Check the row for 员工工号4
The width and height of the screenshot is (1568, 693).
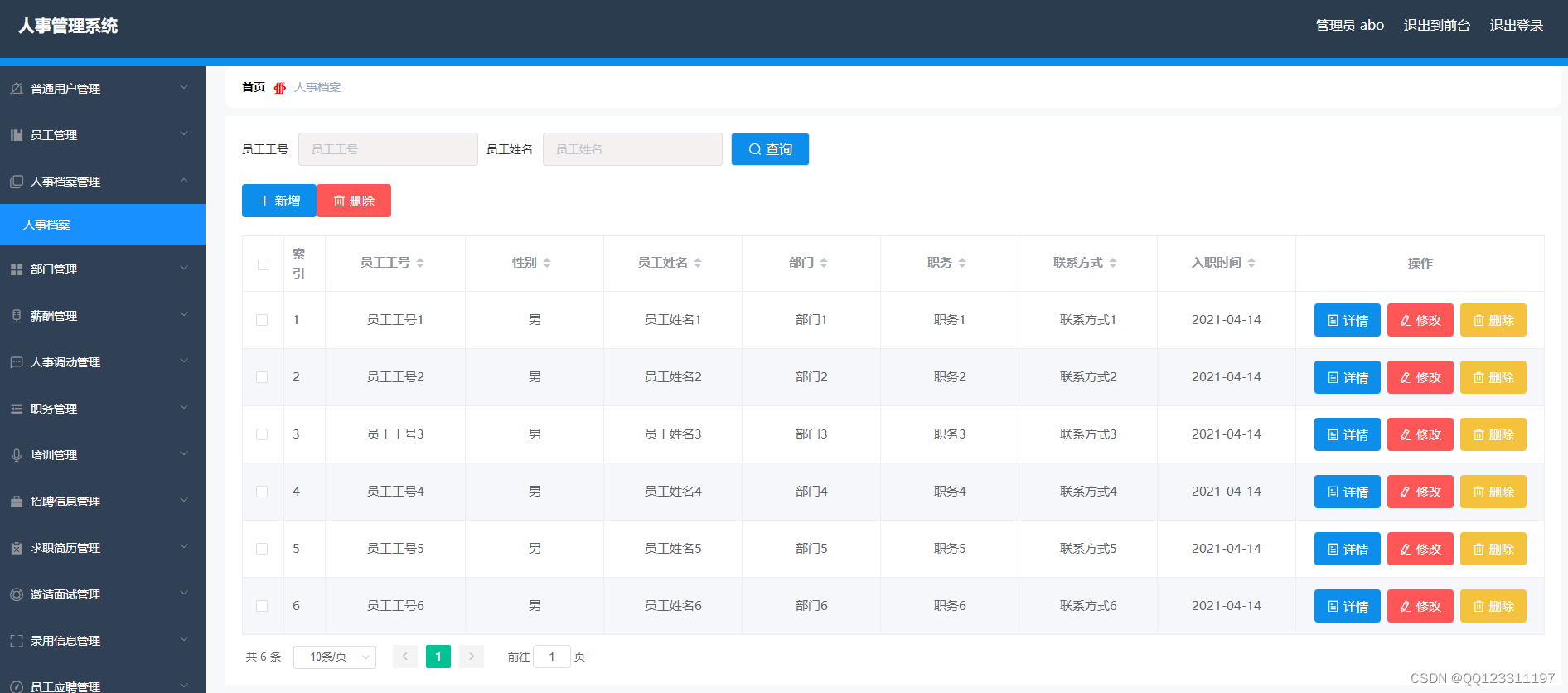(262, 492)
